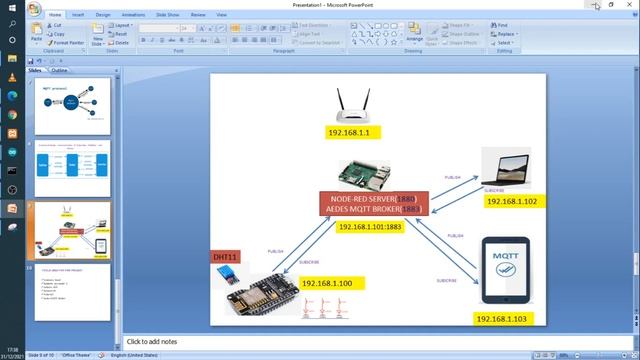Open Chrome from the taskbar
640x360 pixels.
[12, 115]
